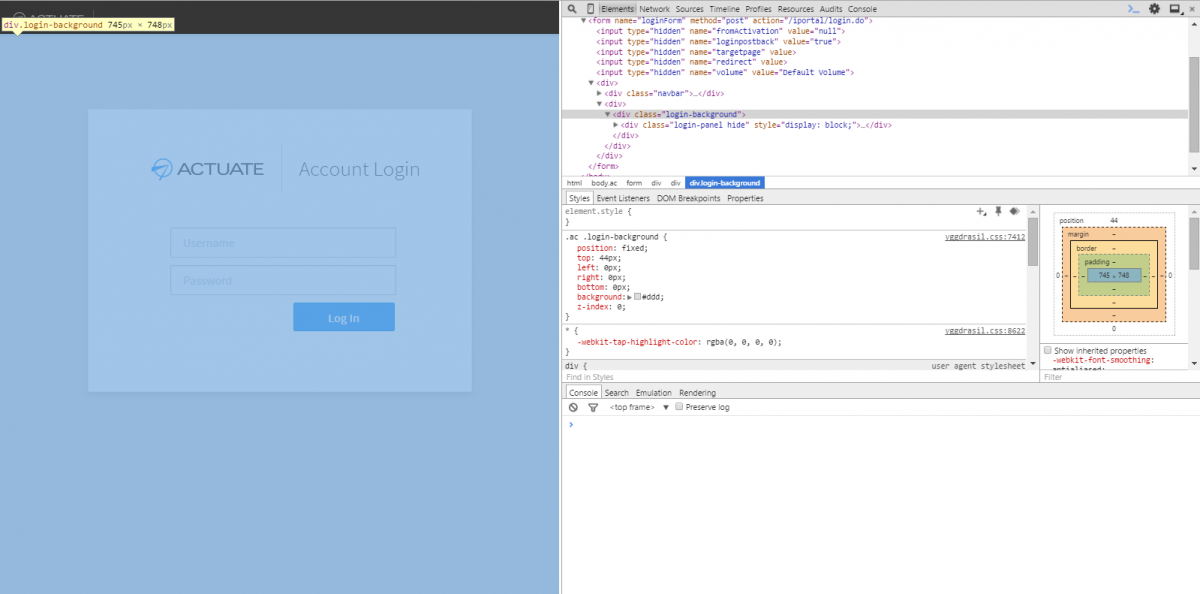Open DevTools settings gear

(1154, 8)
